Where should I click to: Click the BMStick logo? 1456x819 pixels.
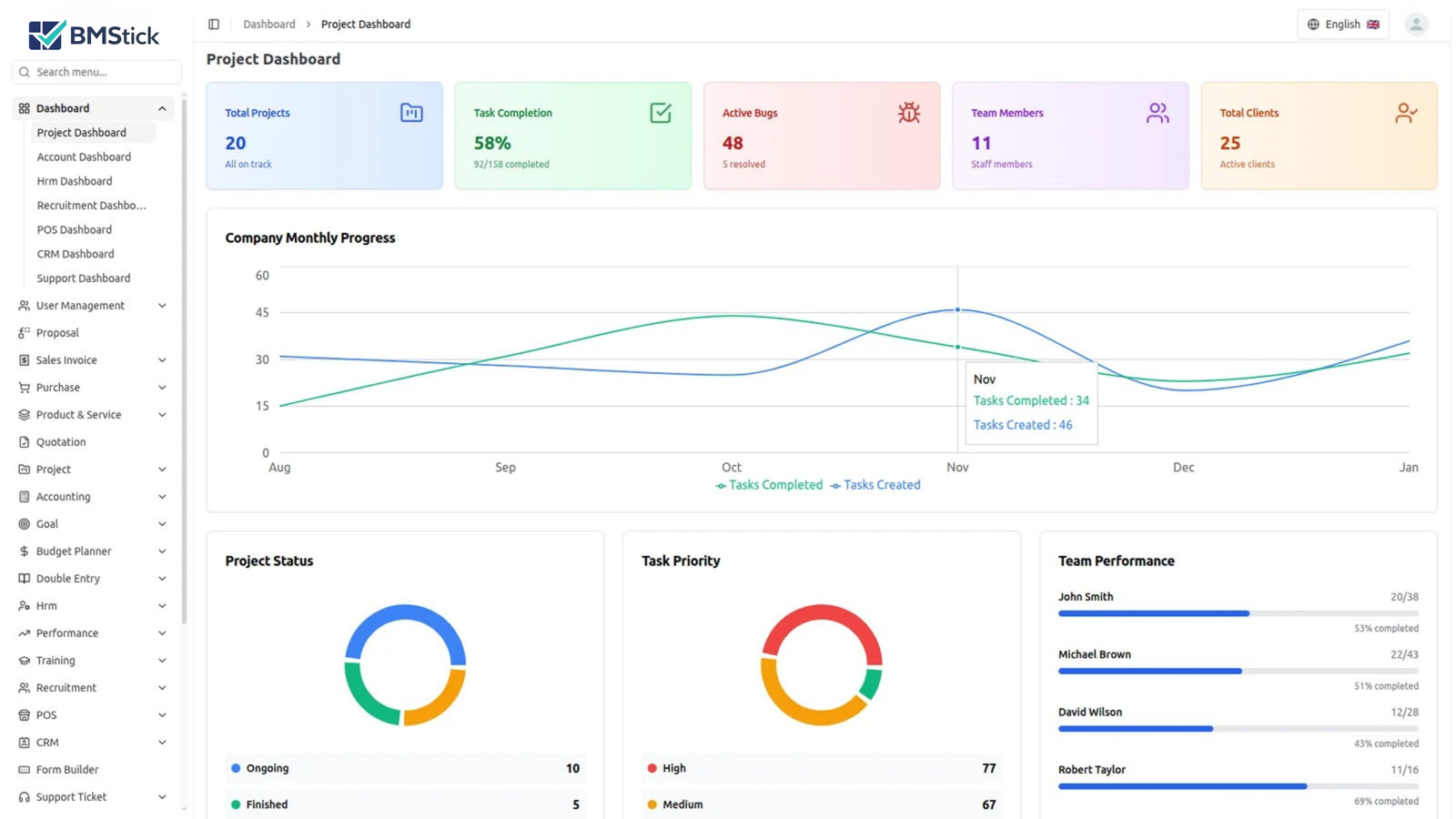coord(94,35)
